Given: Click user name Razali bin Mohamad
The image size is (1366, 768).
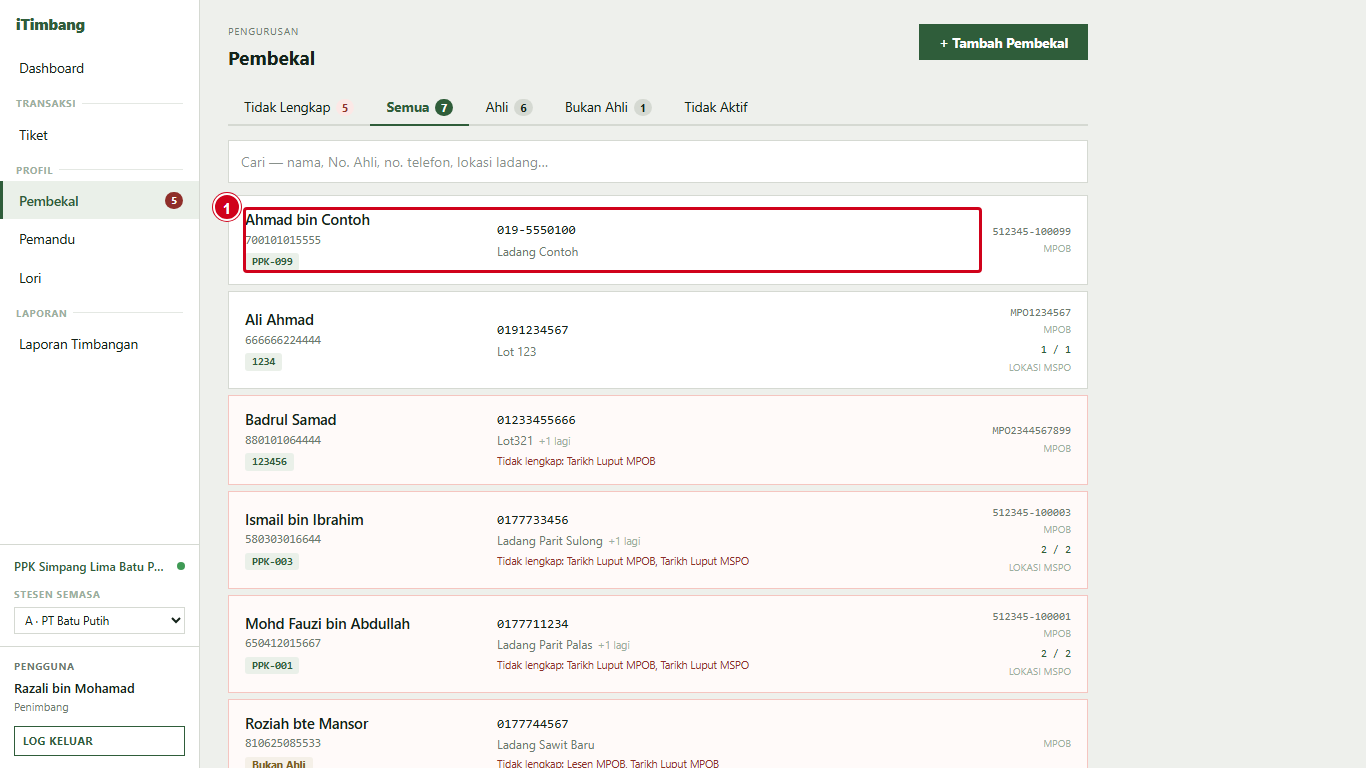Looking at the screenshot, I should pos(74,688).
